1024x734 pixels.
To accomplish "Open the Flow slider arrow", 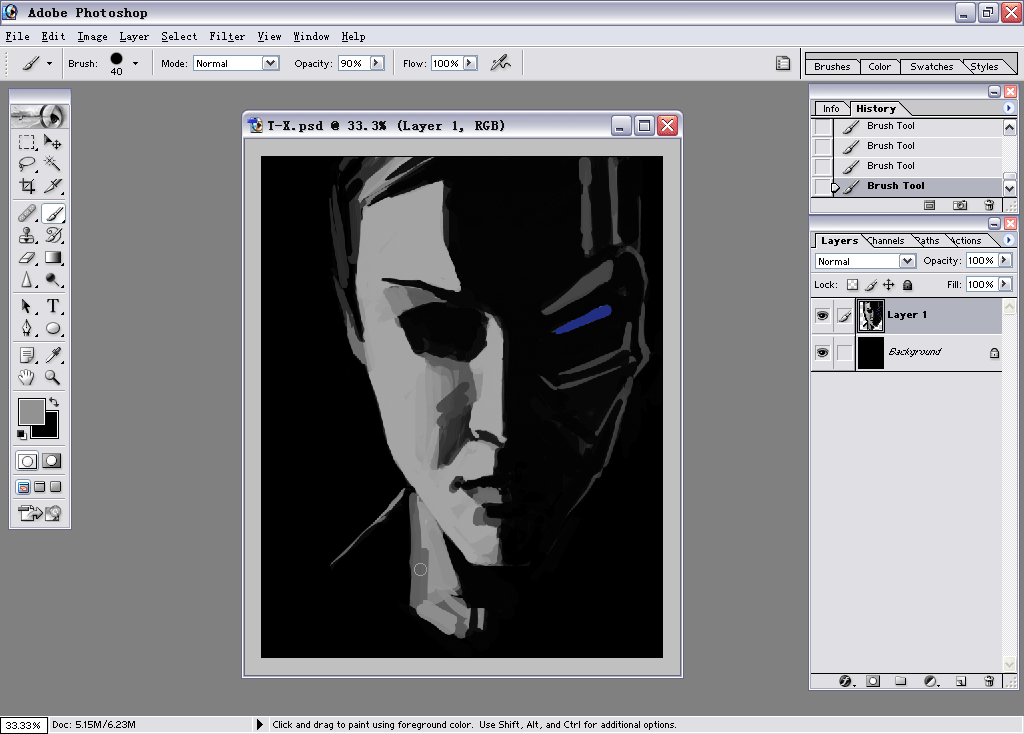I will (470, 63).
